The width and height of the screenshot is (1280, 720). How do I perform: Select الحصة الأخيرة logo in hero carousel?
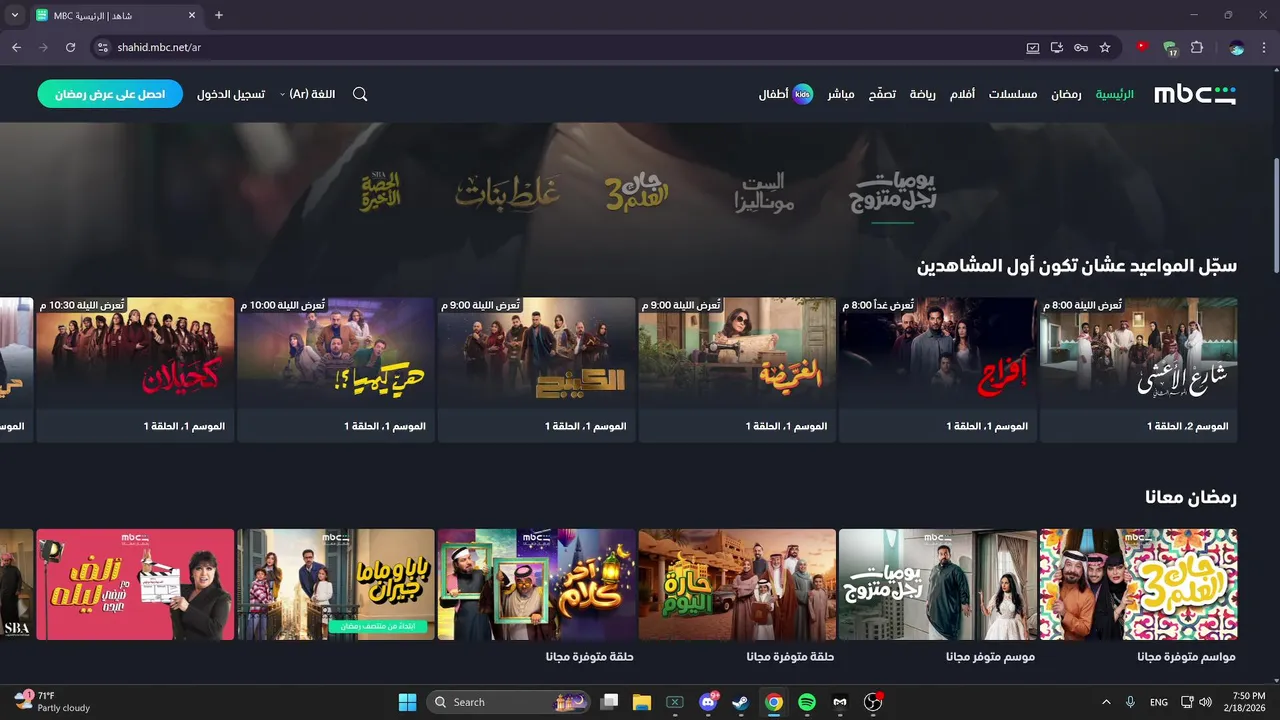381,192
